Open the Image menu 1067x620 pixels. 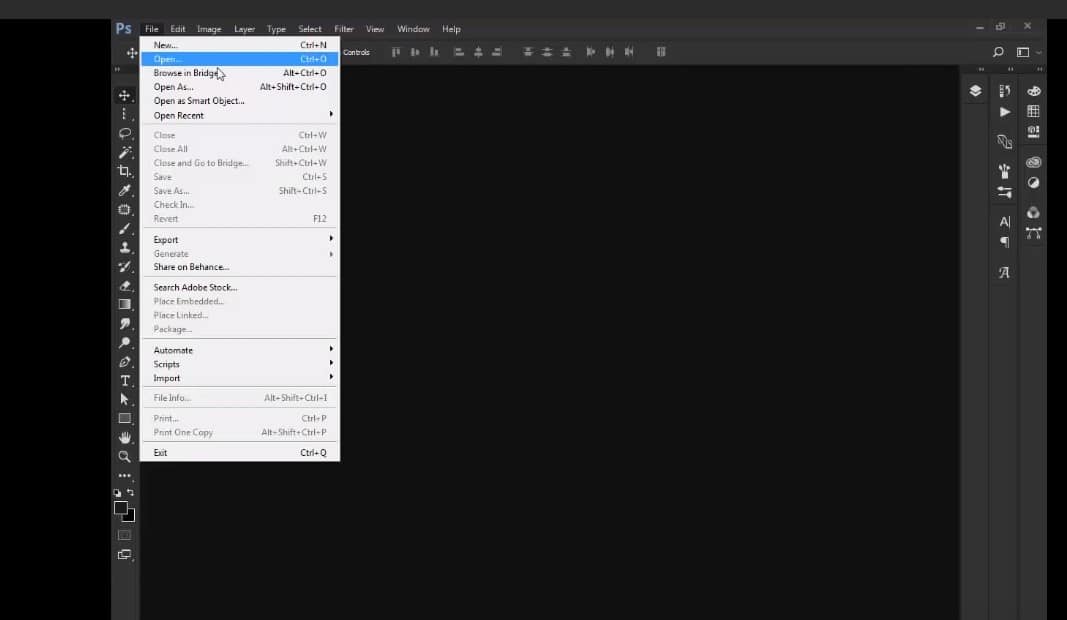click(209, 29)
